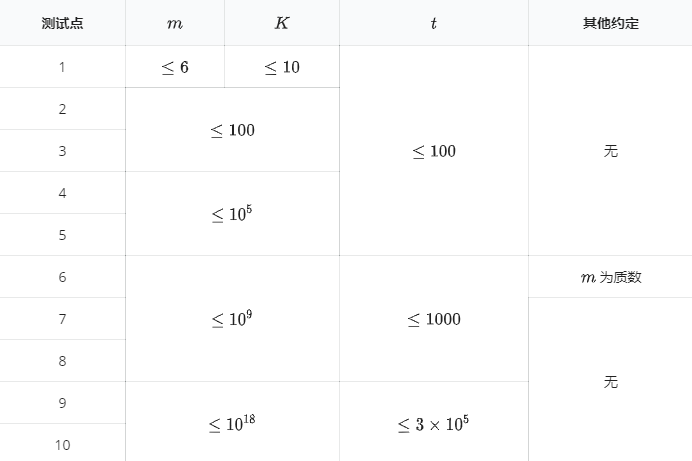
Task: Click the ≤ 3 × 10^5 cell
Action: (433, 423)
